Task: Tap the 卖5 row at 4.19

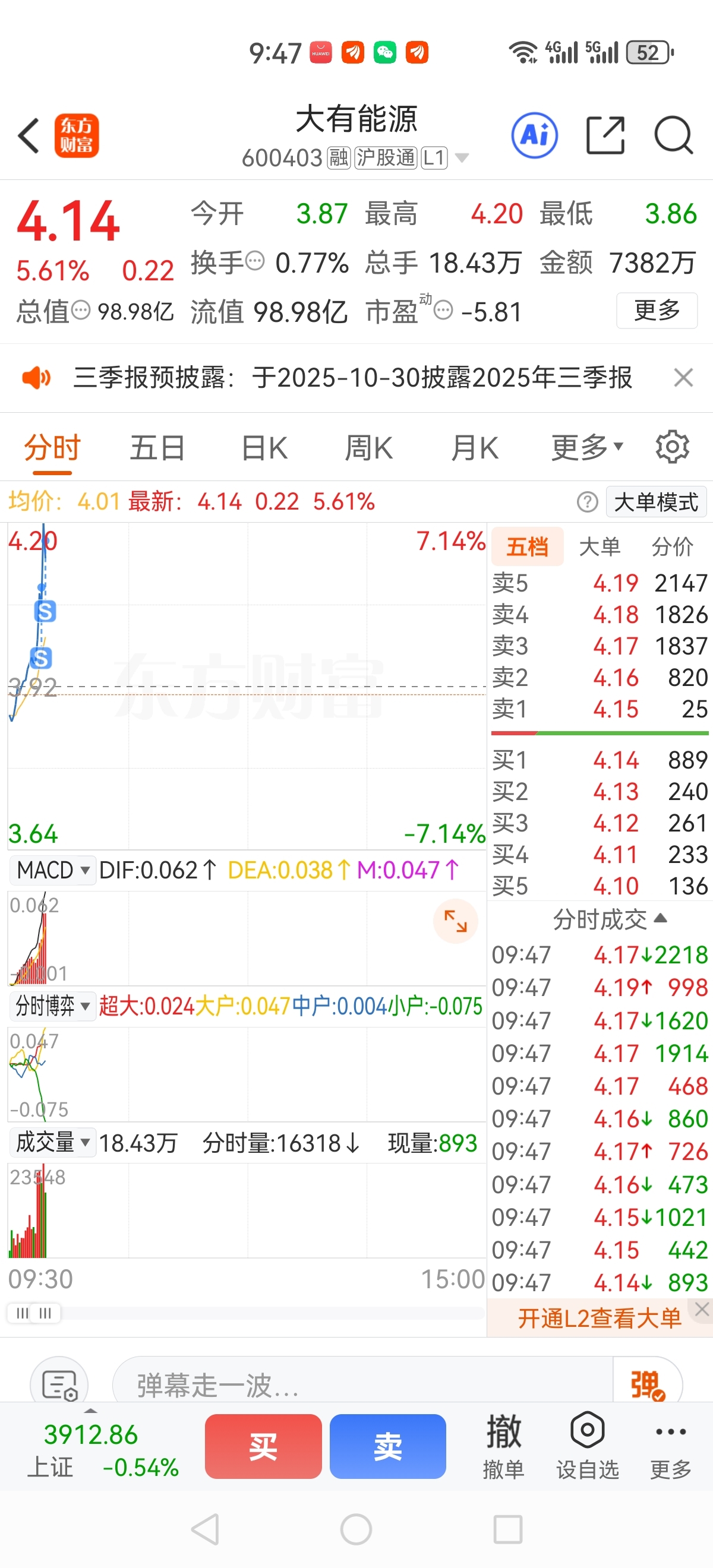Action: pyautogui.click(x=600, y=583)
